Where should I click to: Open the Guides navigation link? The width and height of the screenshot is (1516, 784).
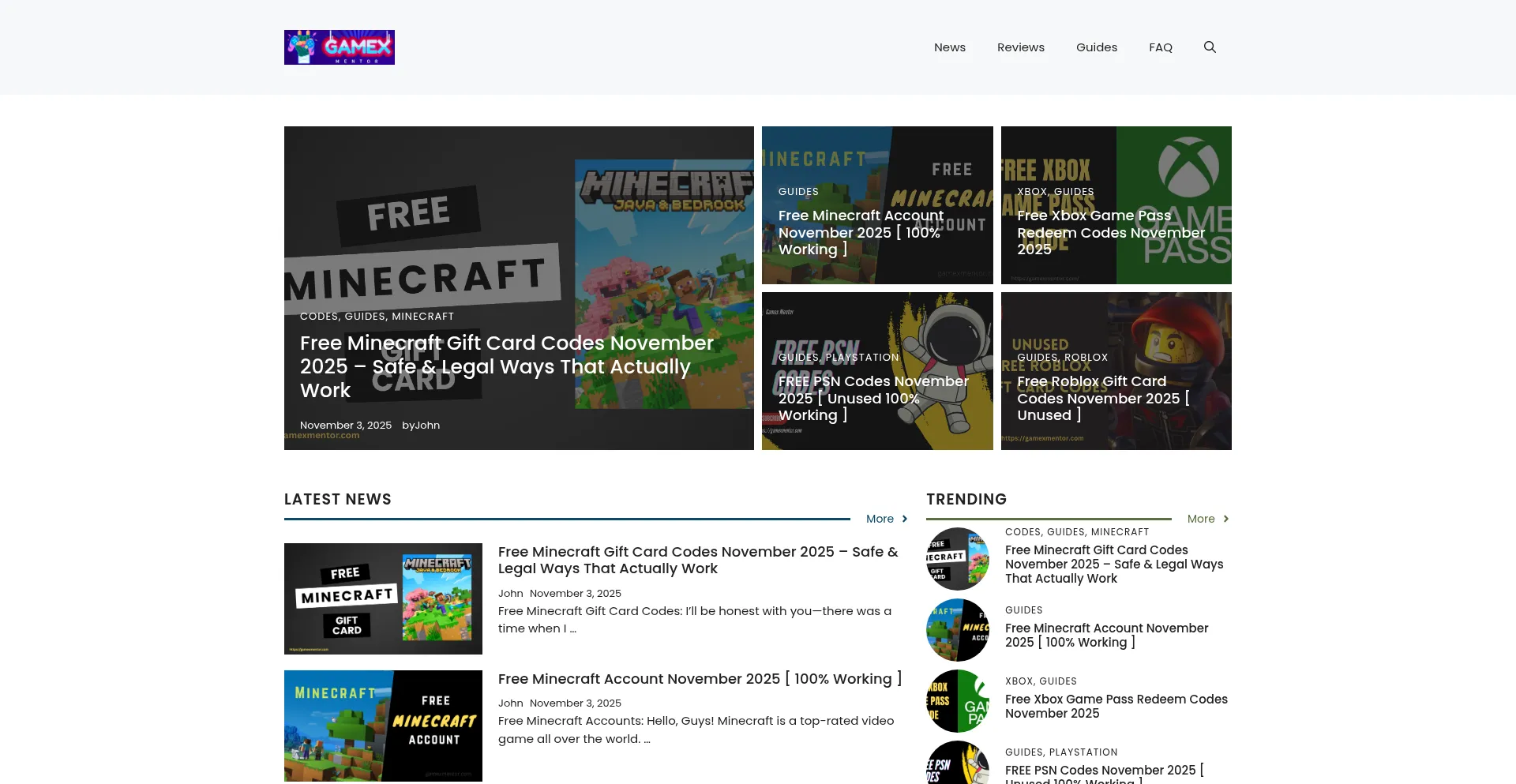click(x=1096, y=47)
